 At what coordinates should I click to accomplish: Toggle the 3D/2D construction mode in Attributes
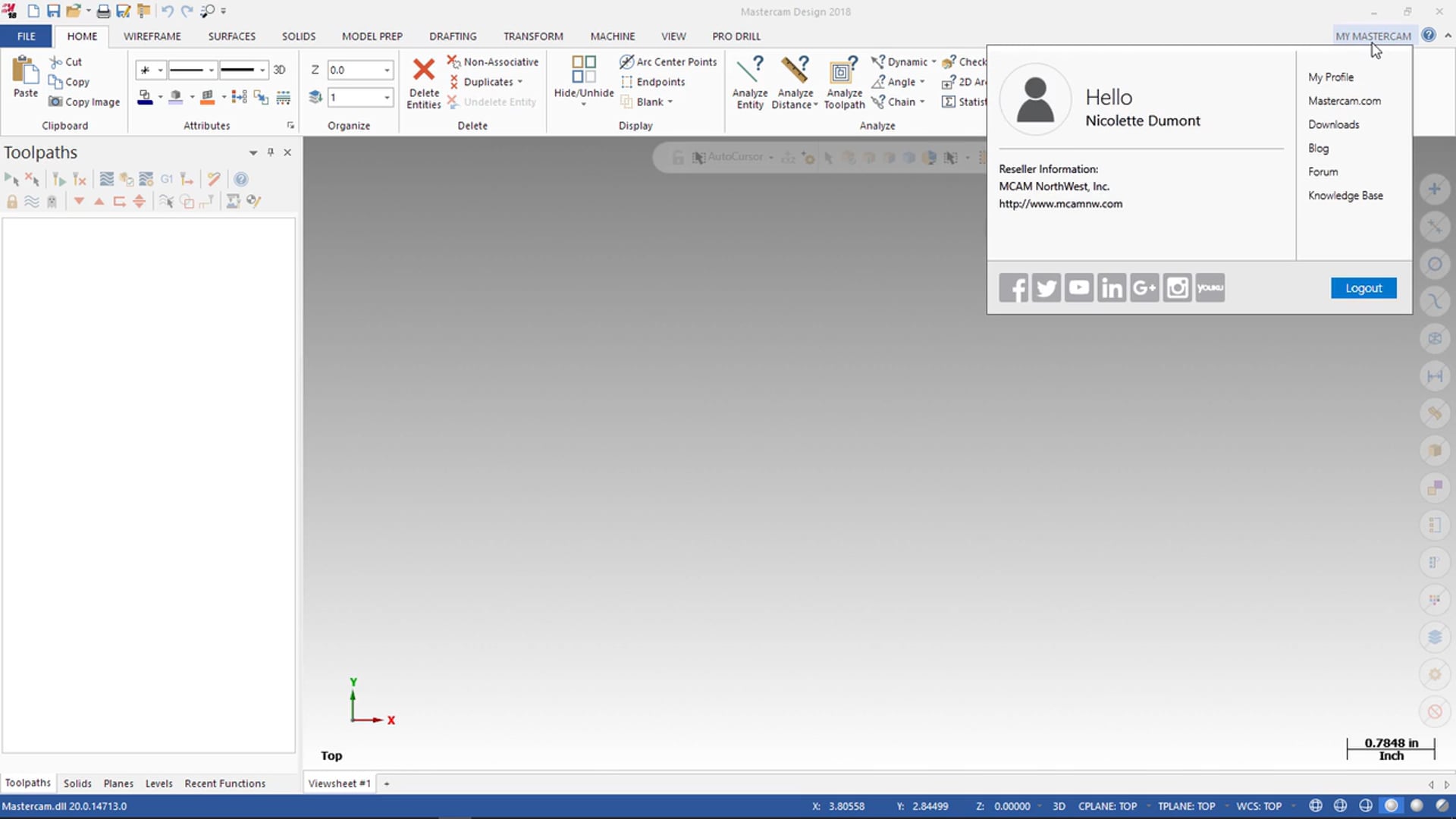click(x=279, y=70)
